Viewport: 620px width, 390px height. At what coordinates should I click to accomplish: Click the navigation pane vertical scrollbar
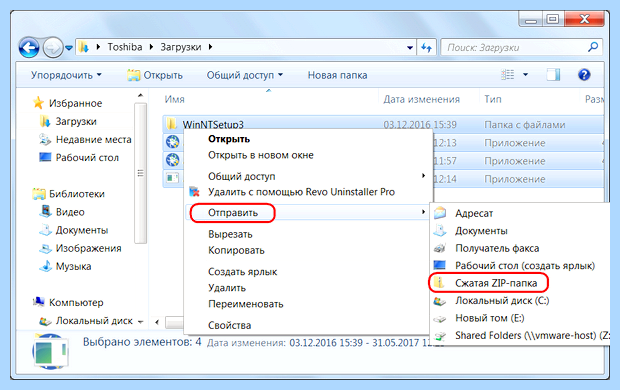[140, 173]
